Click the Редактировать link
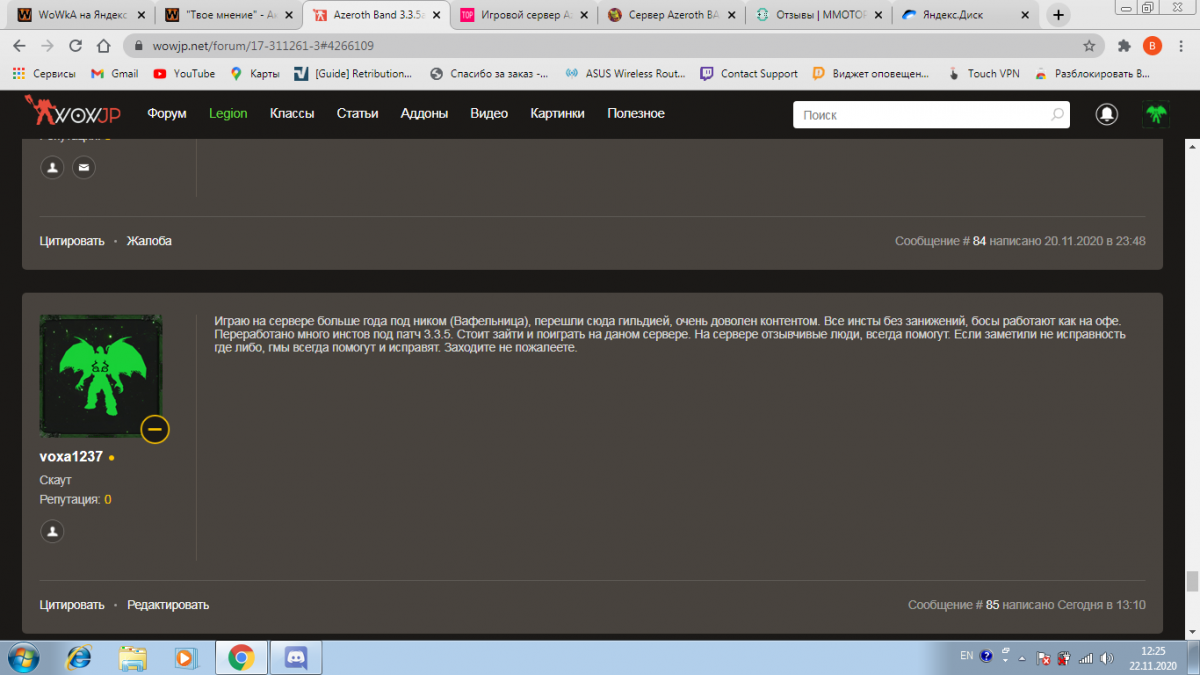Viewport: 1200px width, 675px height. pyautogui.click(x=168, y=605)
